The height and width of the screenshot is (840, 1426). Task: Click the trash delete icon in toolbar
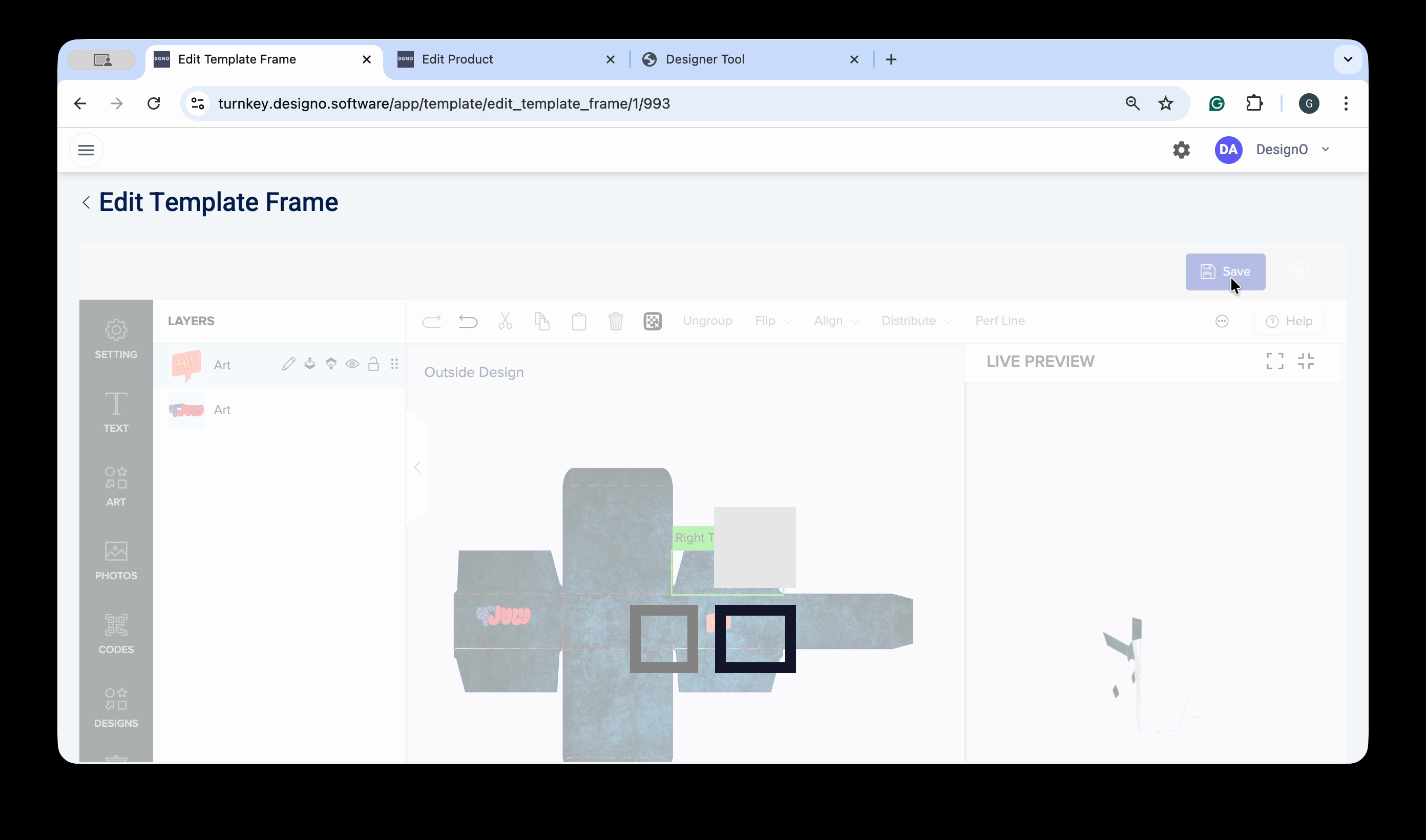tap(615, 321)
